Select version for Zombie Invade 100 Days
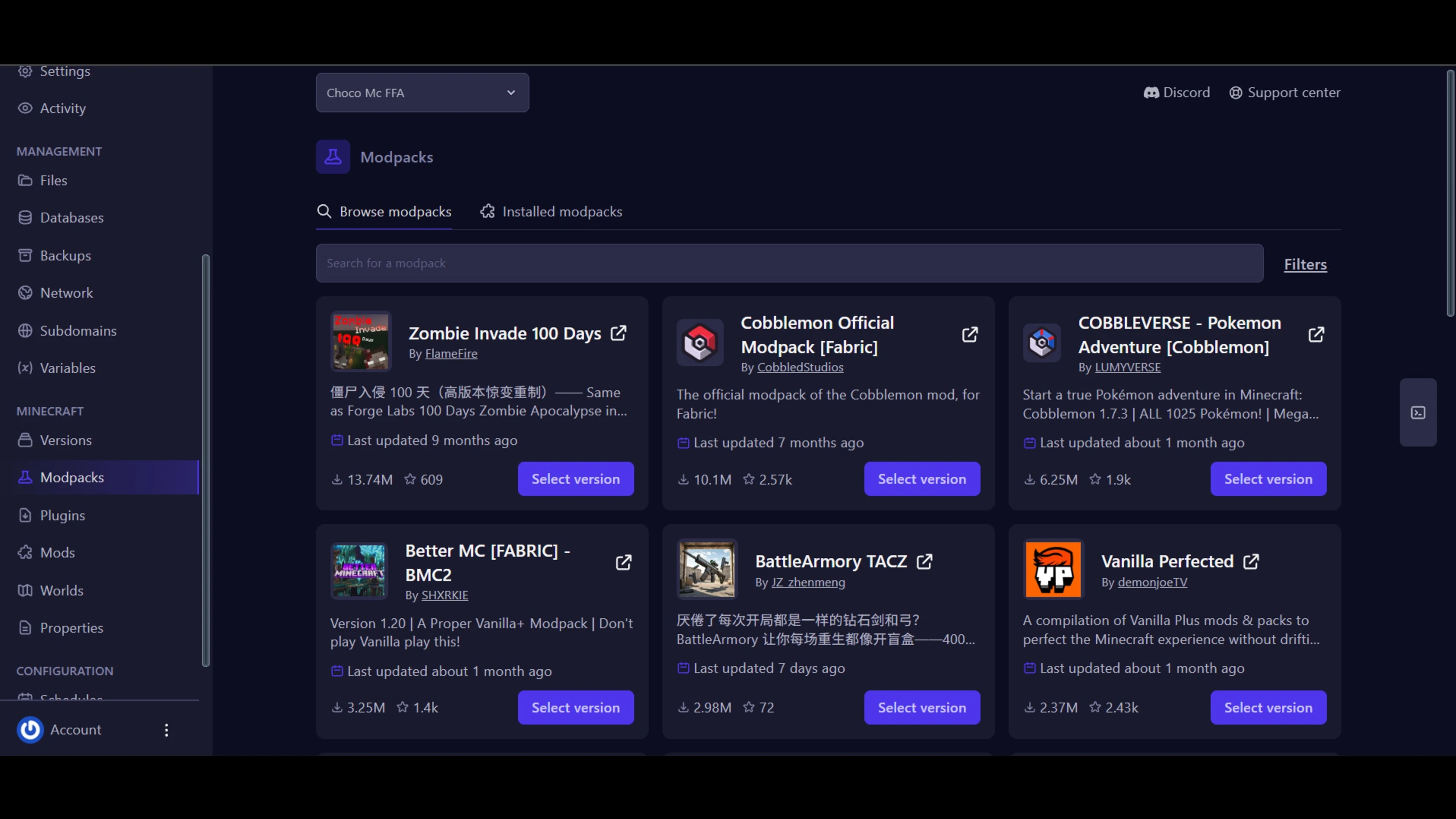This screenshot has height=819, width=1456. [x=576, y=479]
